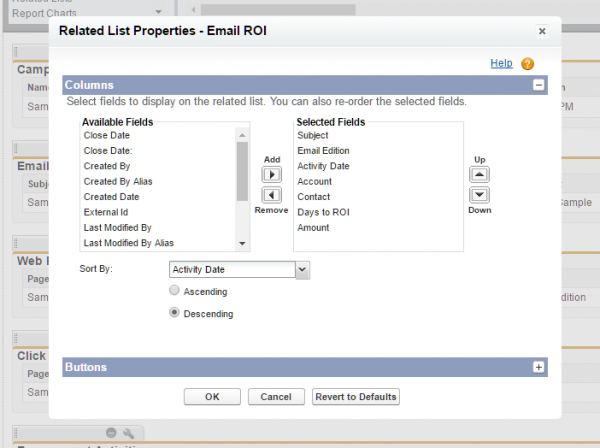Open the Help link
600x448 pixels.
[x=501, y=63]
